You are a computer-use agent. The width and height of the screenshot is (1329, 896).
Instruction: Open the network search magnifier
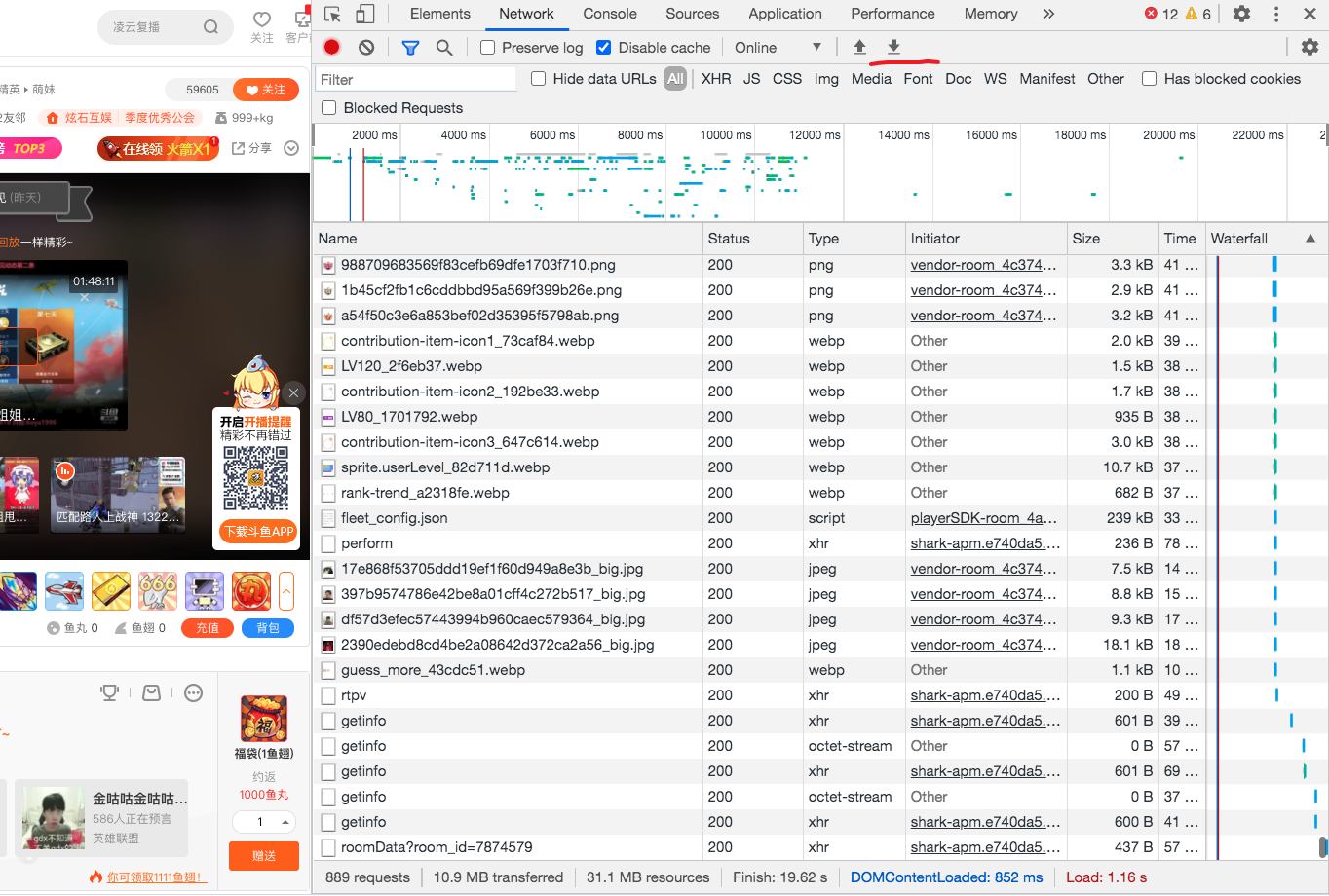pyautogui.click(x=444, y=47)
